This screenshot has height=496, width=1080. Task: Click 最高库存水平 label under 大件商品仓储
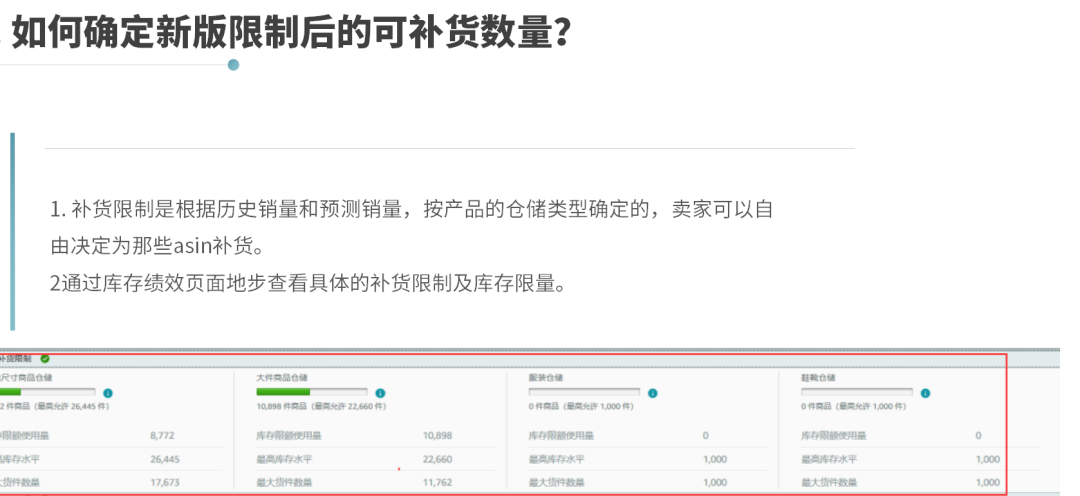(284, 459)
